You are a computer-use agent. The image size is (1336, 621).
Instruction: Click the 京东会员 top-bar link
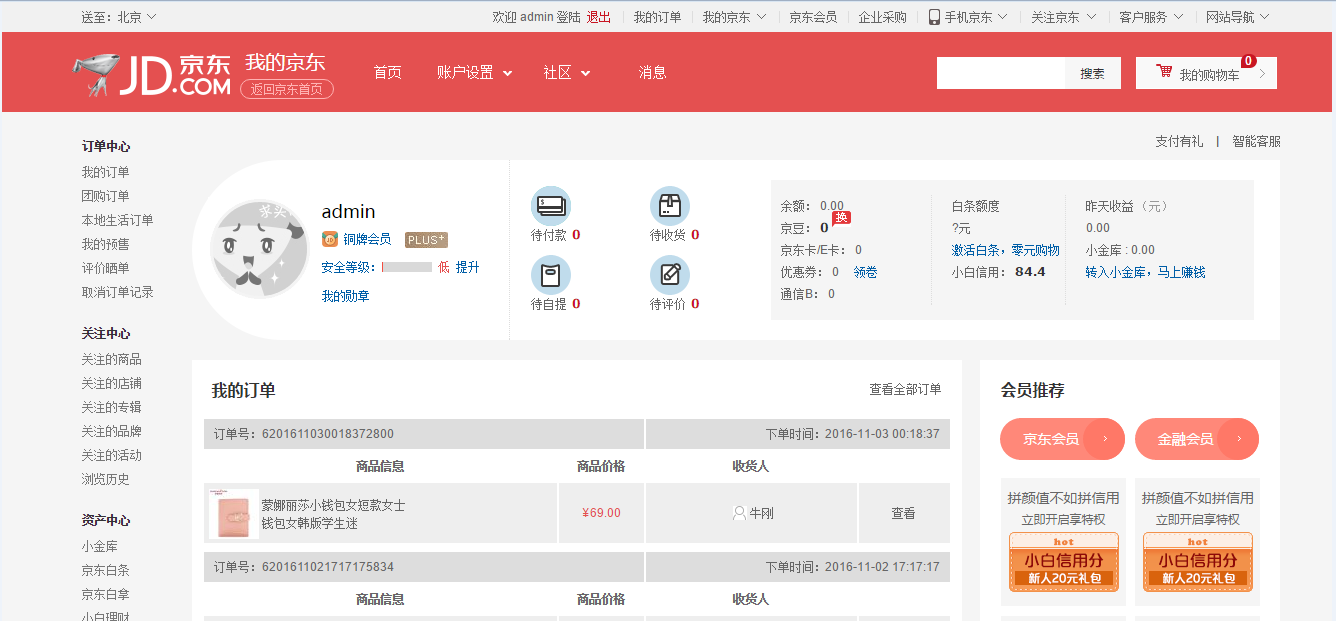tap(813, 17)
